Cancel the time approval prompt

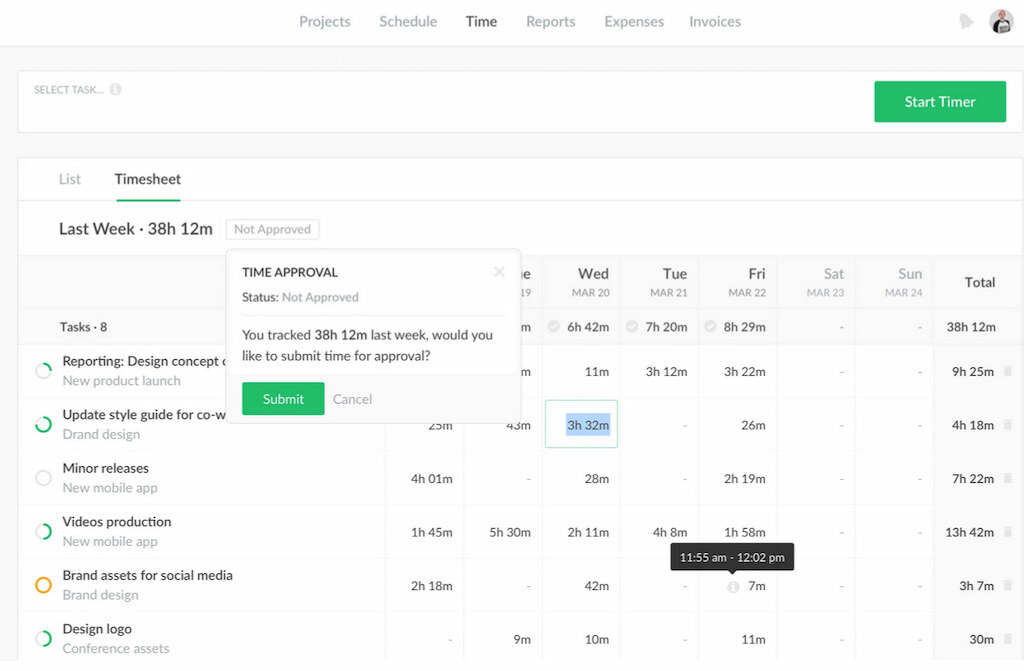coord(352,398)
